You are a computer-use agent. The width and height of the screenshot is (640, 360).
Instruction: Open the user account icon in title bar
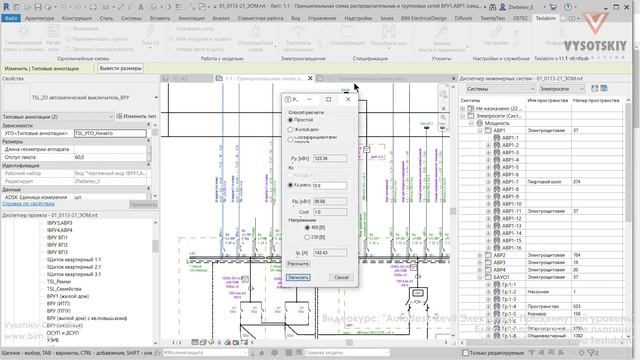(503, 7)
